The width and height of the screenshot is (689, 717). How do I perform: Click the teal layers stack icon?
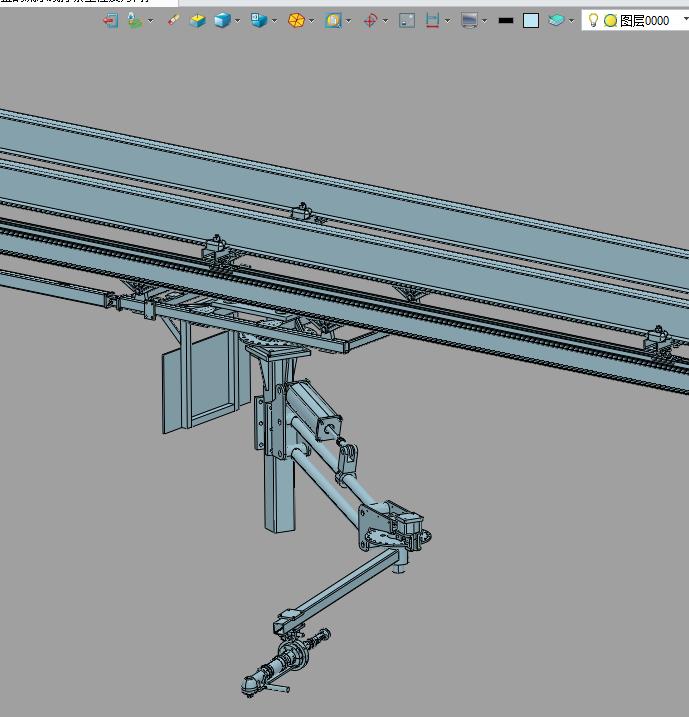[x=556, y=20]
